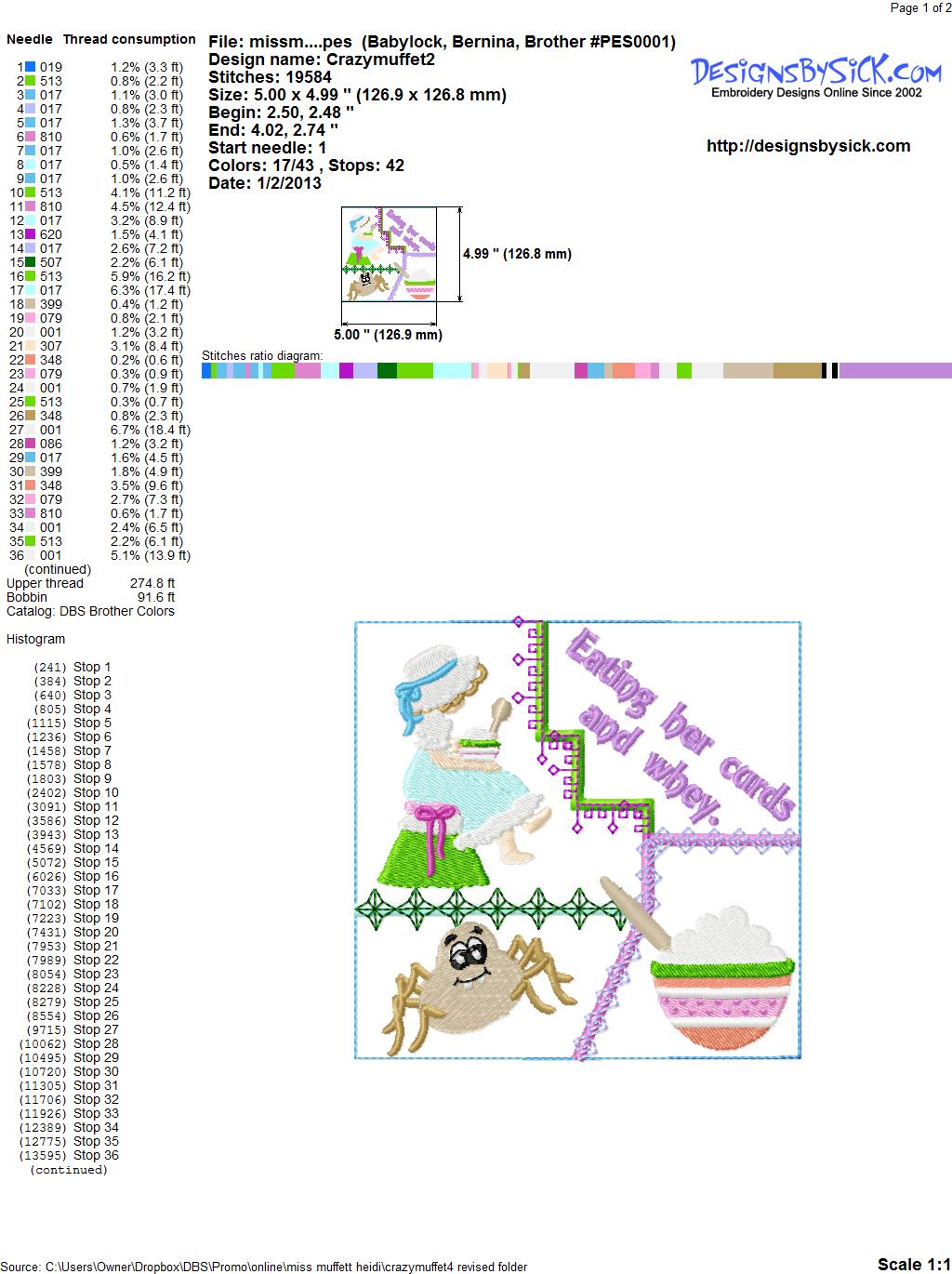Click the blue swatch for needle 1
This screenshot has width=952, height=1274.
point(31,67)
